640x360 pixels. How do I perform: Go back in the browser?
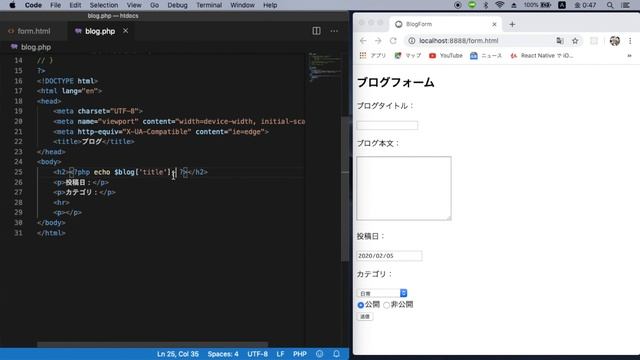click(363, 41)
